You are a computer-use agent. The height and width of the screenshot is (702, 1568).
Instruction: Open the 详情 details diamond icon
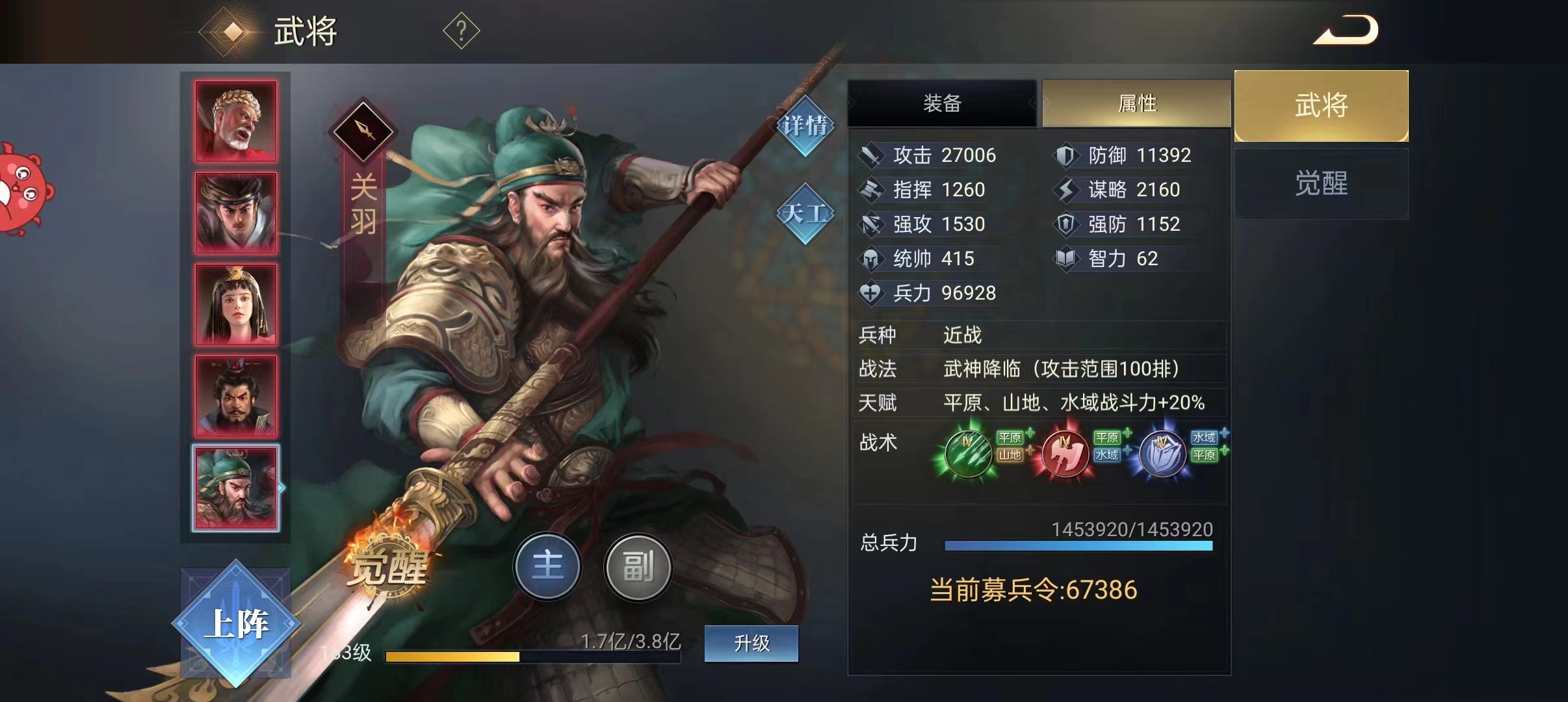pyautogui.click(x=805, y=125)
